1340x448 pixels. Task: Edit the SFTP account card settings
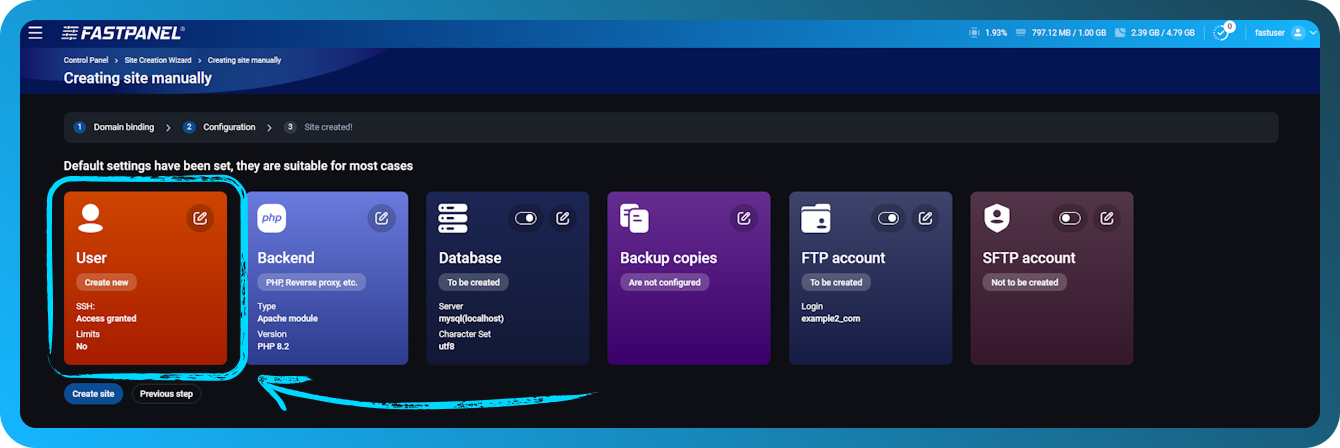point(1106,218)
